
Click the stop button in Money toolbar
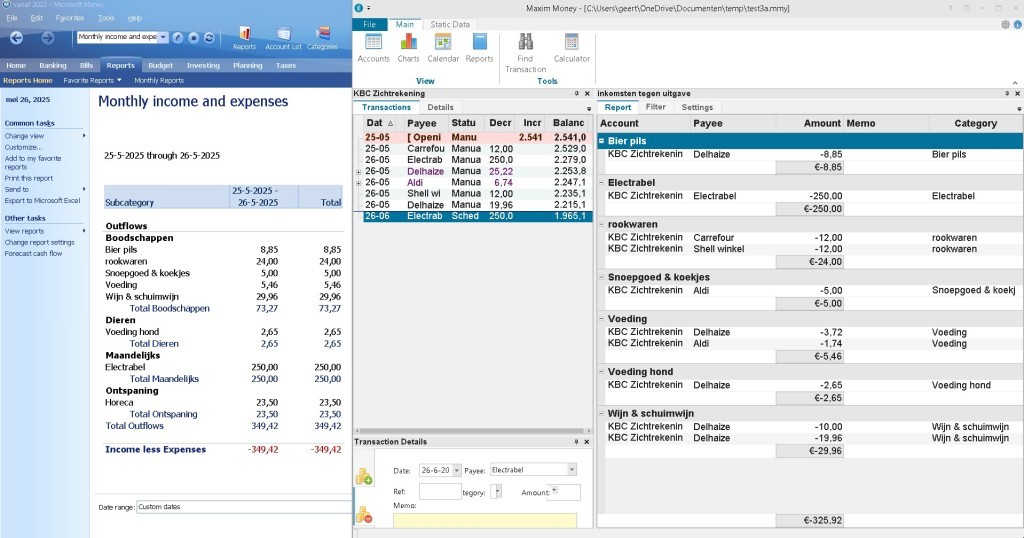coord(193,38)
